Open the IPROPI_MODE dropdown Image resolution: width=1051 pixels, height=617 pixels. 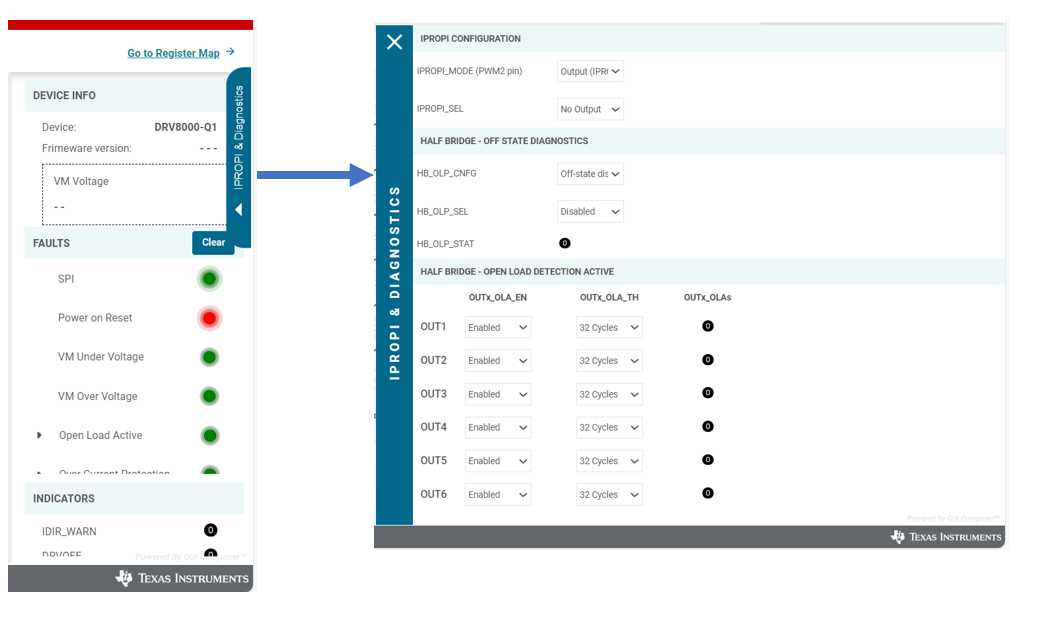(x=590, y=71)
